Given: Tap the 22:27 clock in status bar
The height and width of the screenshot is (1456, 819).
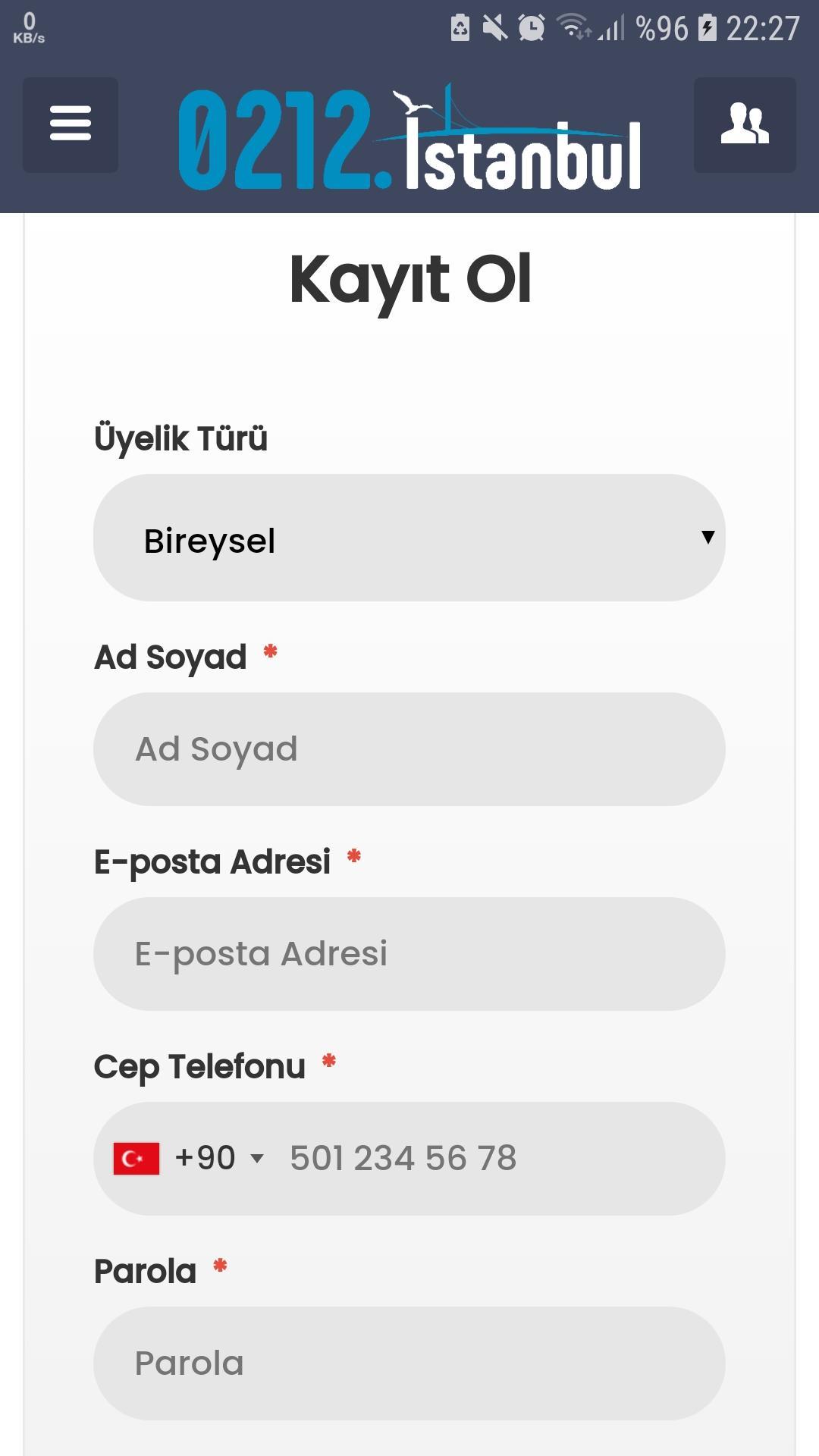Looking at the screenshot, I should tap(763, 29).
